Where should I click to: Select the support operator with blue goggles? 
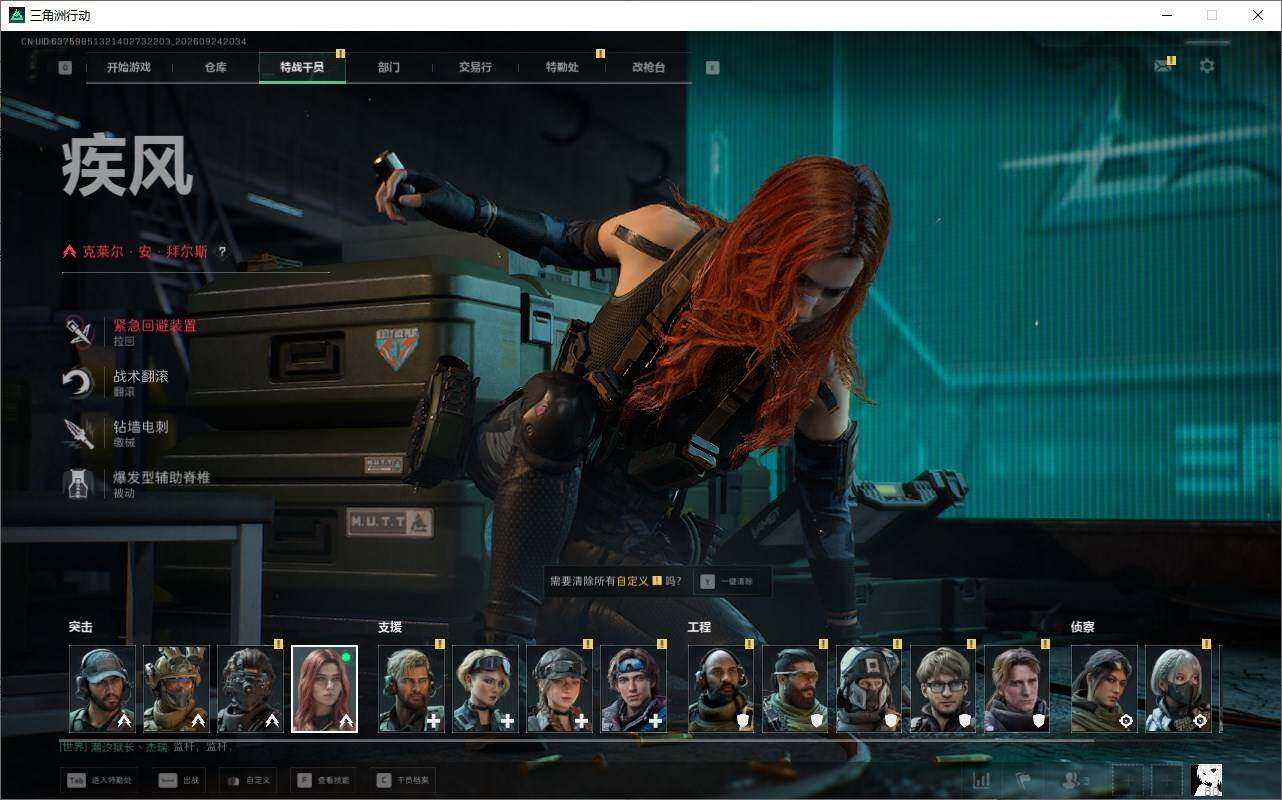point(633,689)
